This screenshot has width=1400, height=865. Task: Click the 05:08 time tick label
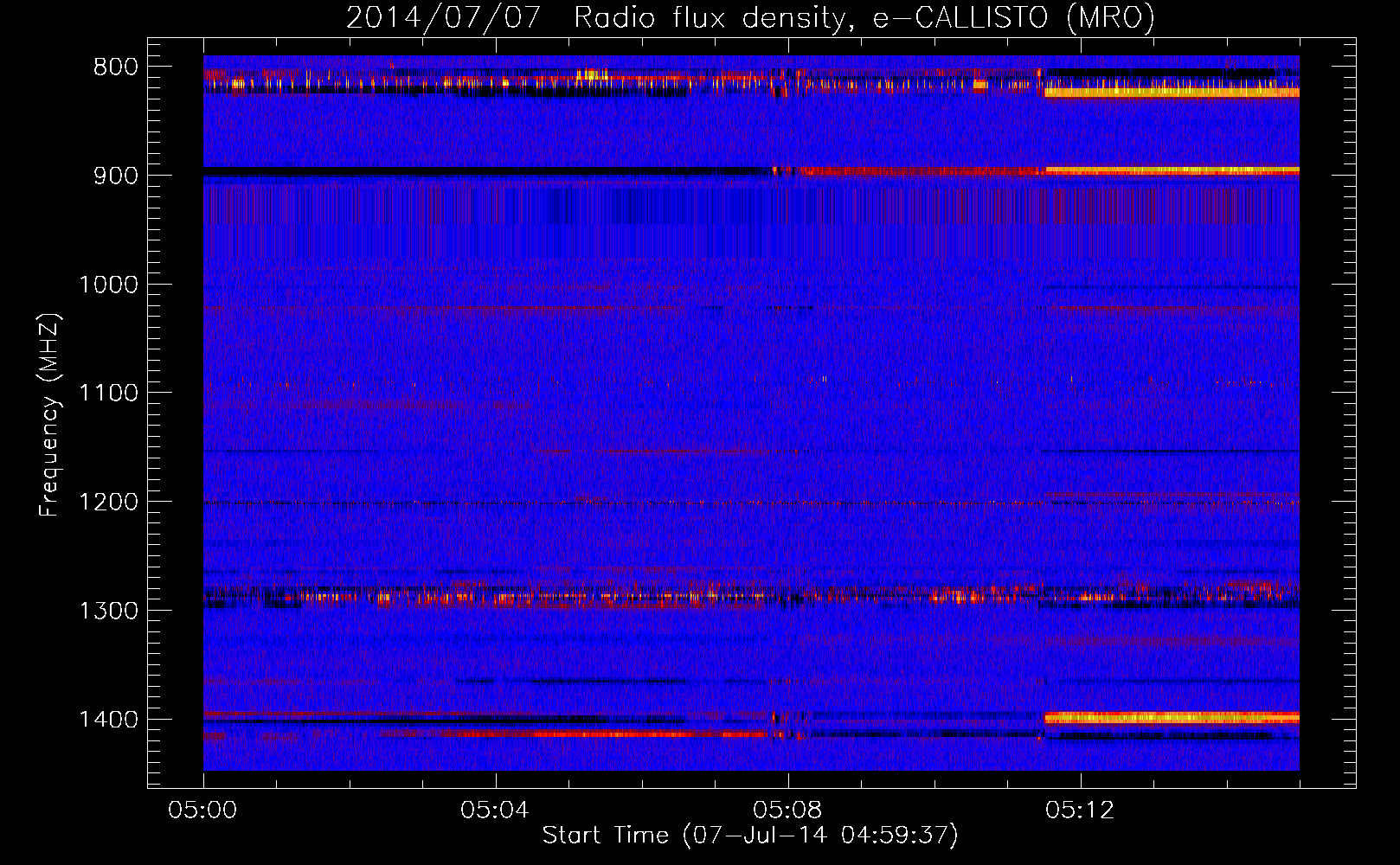tap(788, 811)
